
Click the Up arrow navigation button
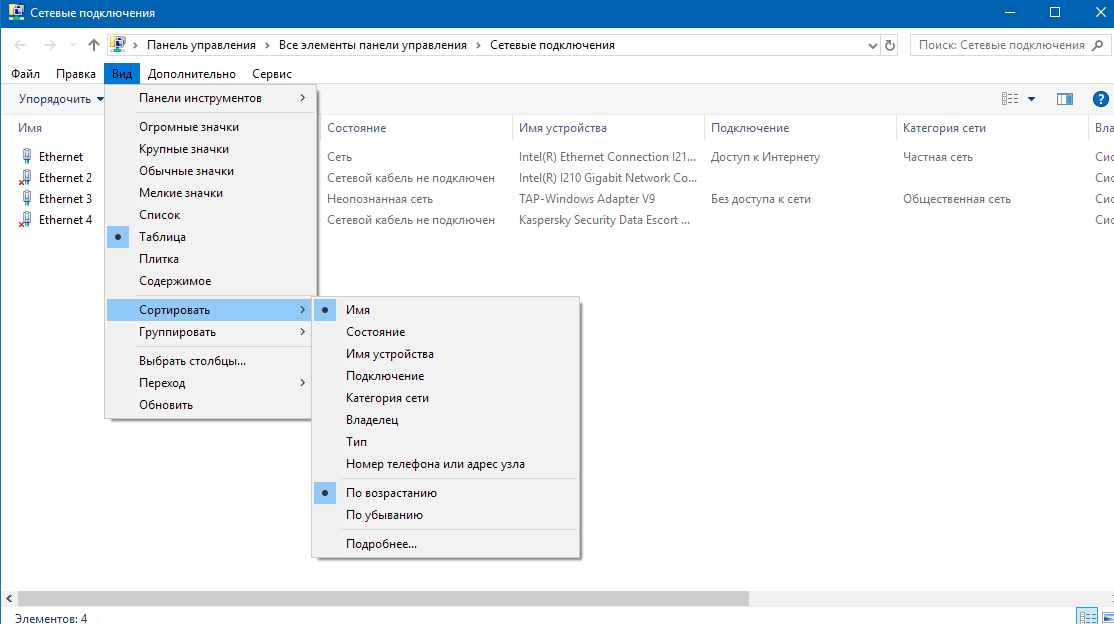click(x=94, y=45)
